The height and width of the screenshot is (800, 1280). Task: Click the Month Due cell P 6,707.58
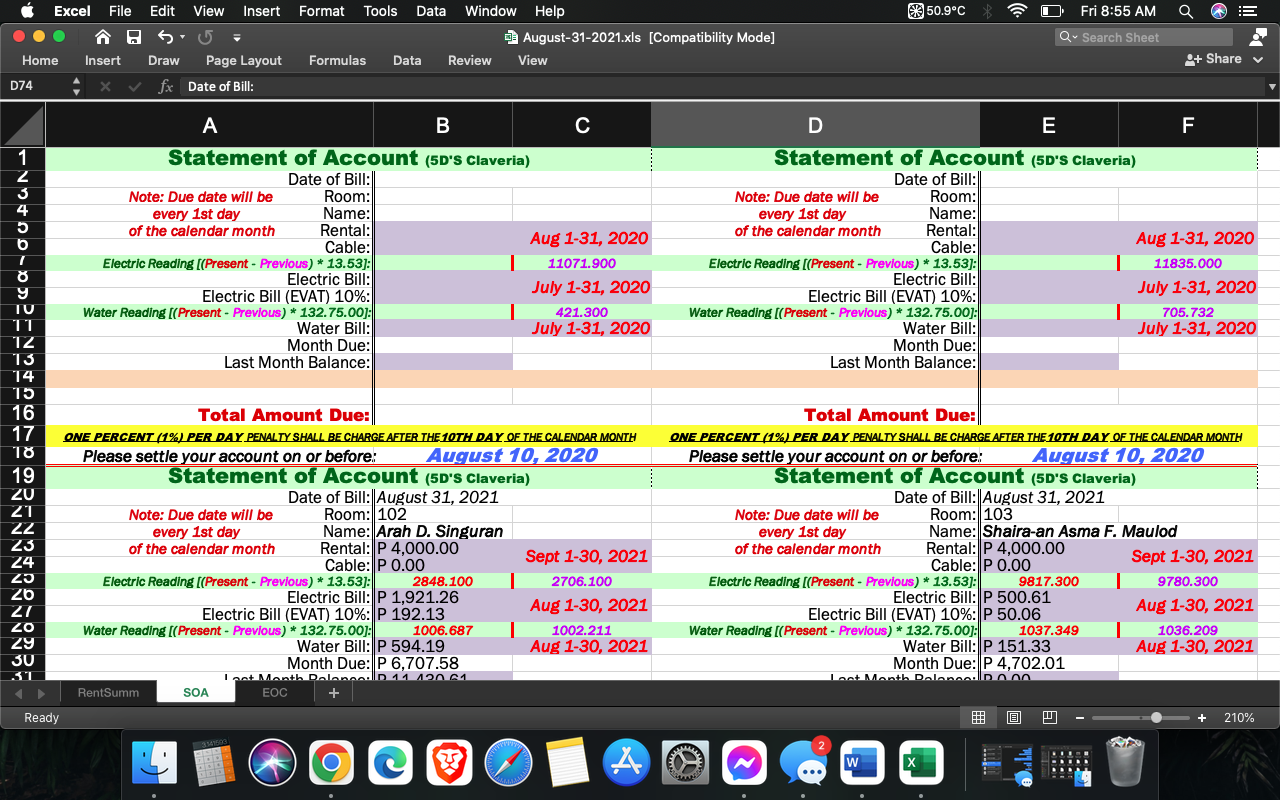coord(443,663)
